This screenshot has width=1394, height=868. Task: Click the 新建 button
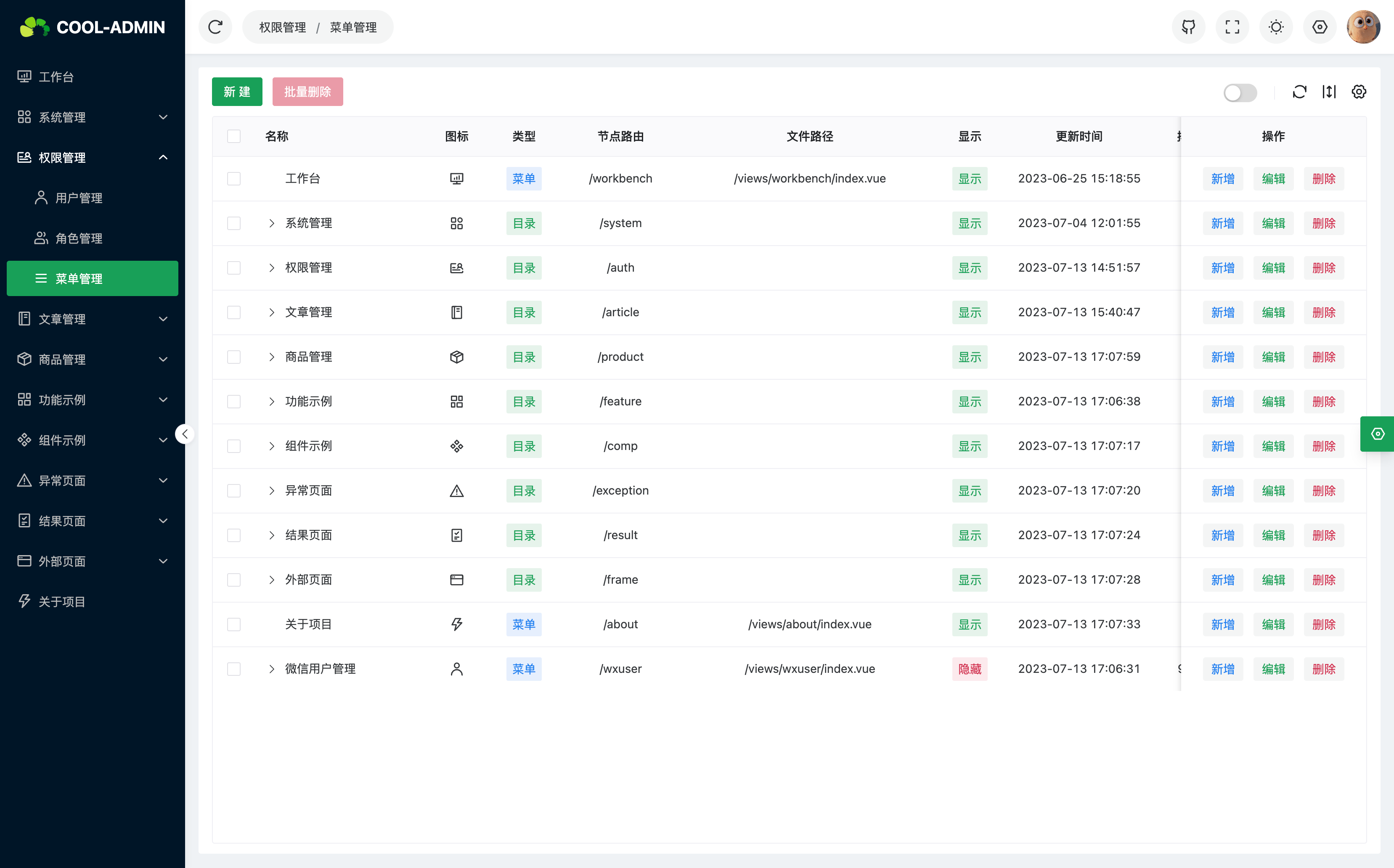click(236, 91)
